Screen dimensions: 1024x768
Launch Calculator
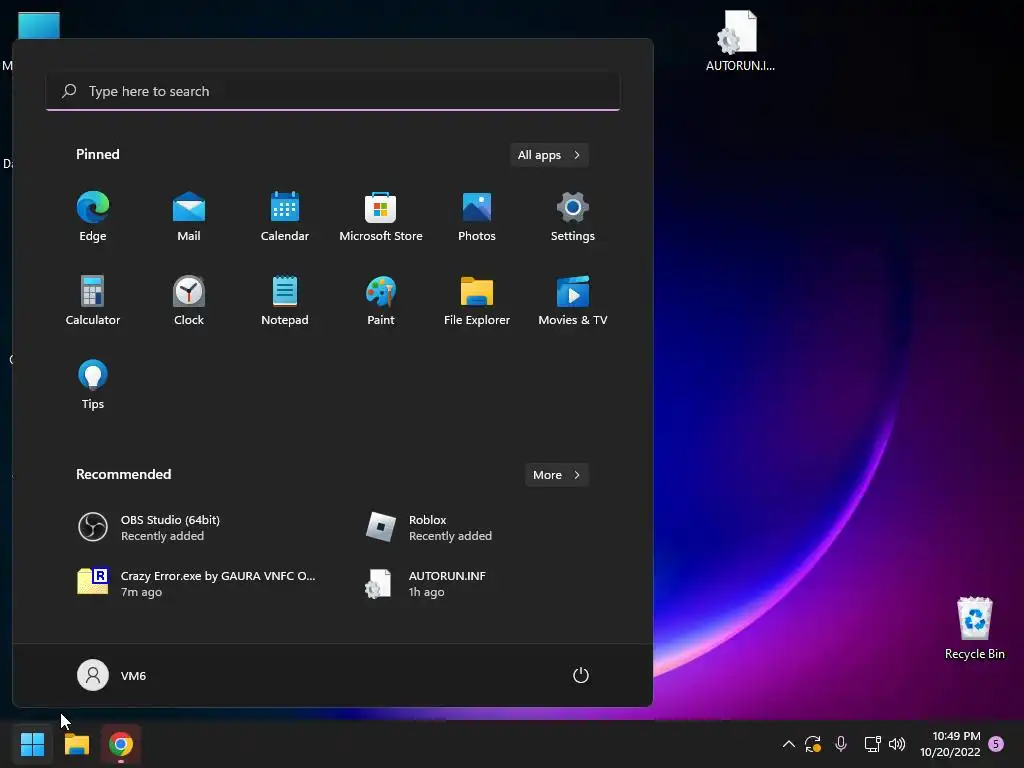[x=93, y=300]
